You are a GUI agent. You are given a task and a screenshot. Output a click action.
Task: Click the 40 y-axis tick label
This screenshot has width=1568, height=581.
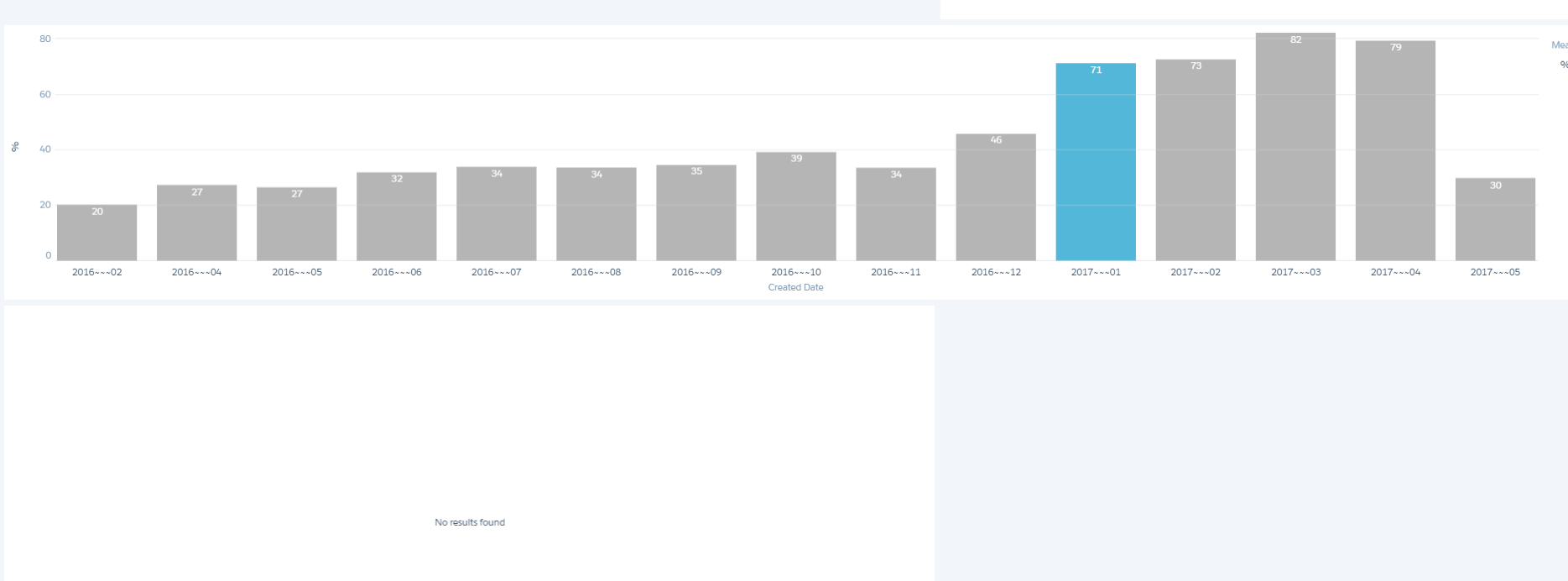45,149
